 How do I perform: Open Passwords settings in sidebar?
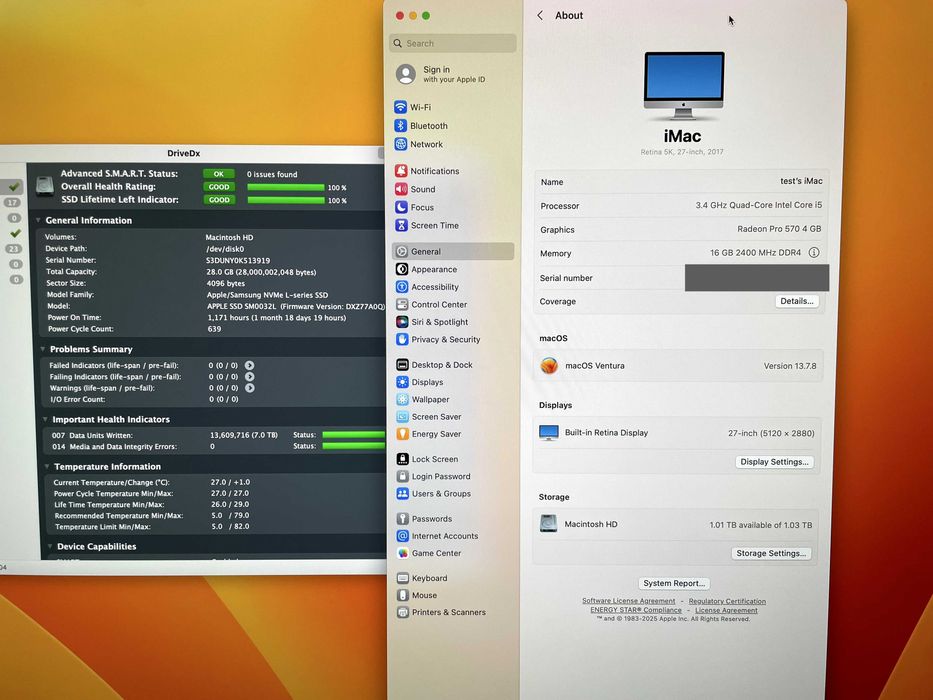point(424,518)
